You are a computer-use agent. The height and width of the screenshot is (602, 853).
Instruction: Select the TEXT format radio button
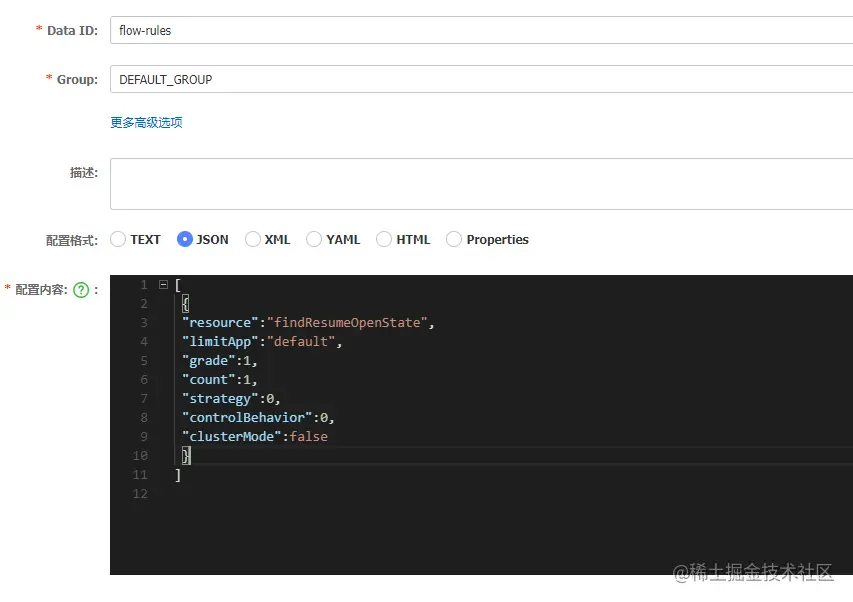tap(118, 239)
